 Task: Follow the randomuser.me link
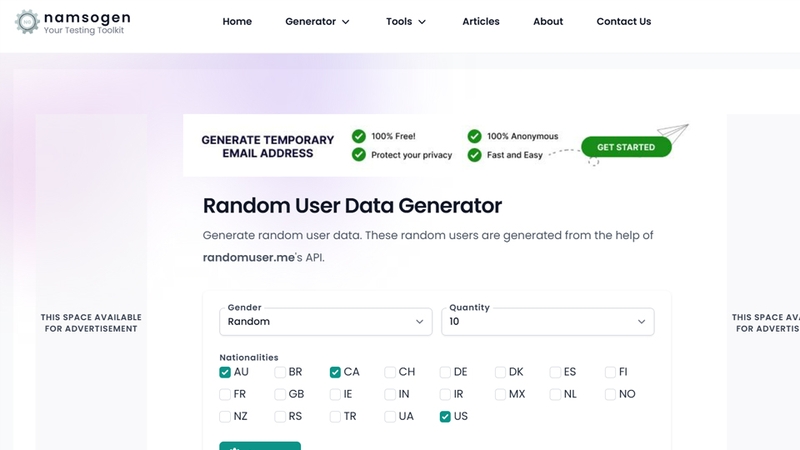click(248, 258)
